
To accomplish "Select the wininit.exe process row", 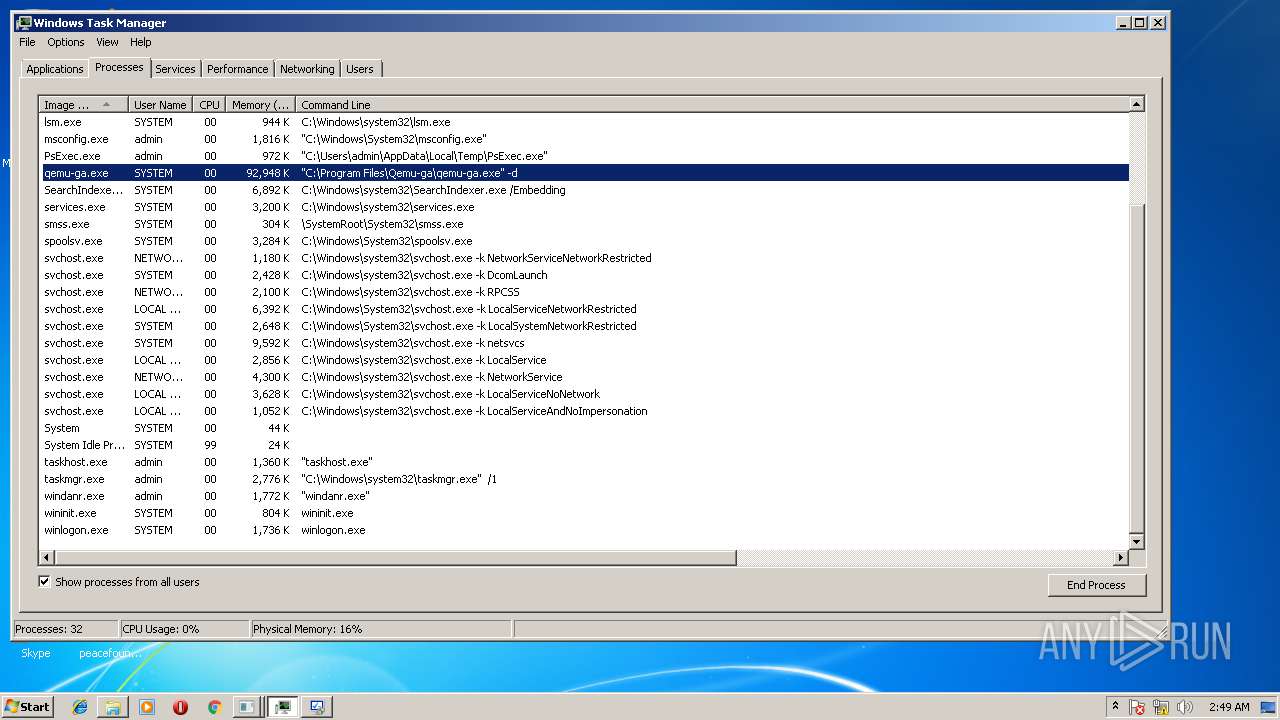I will pyautogui.click(x=584, y=513).
